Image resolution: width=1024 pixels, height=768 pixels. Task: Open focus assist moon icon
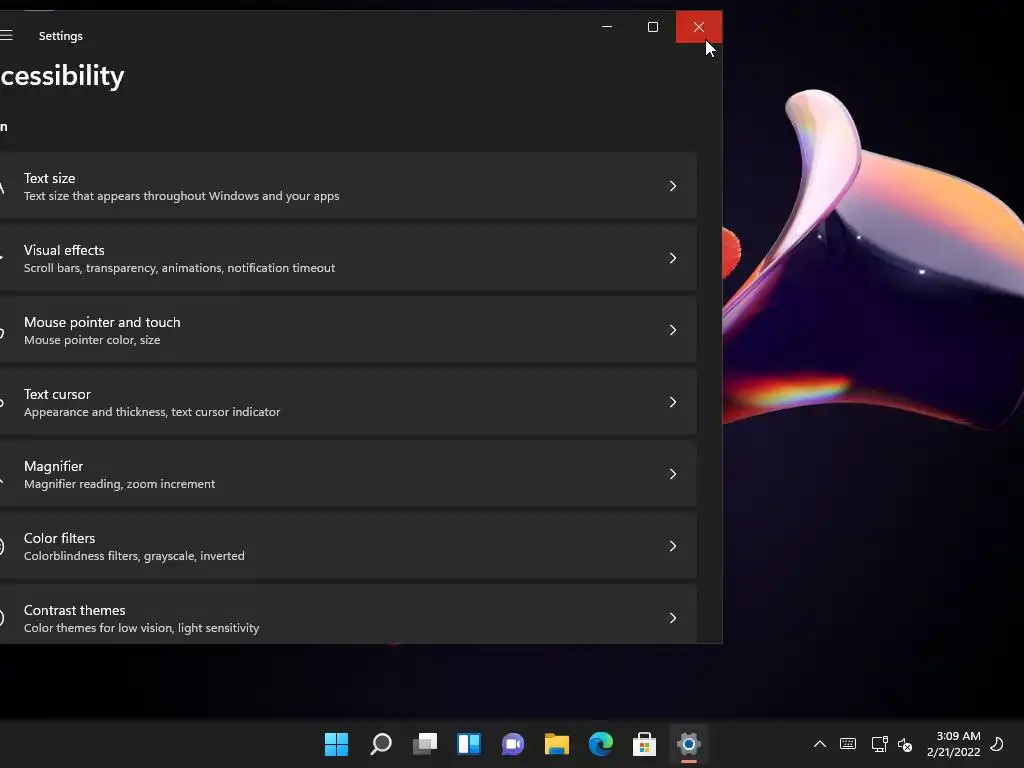(x=997, y=744)
